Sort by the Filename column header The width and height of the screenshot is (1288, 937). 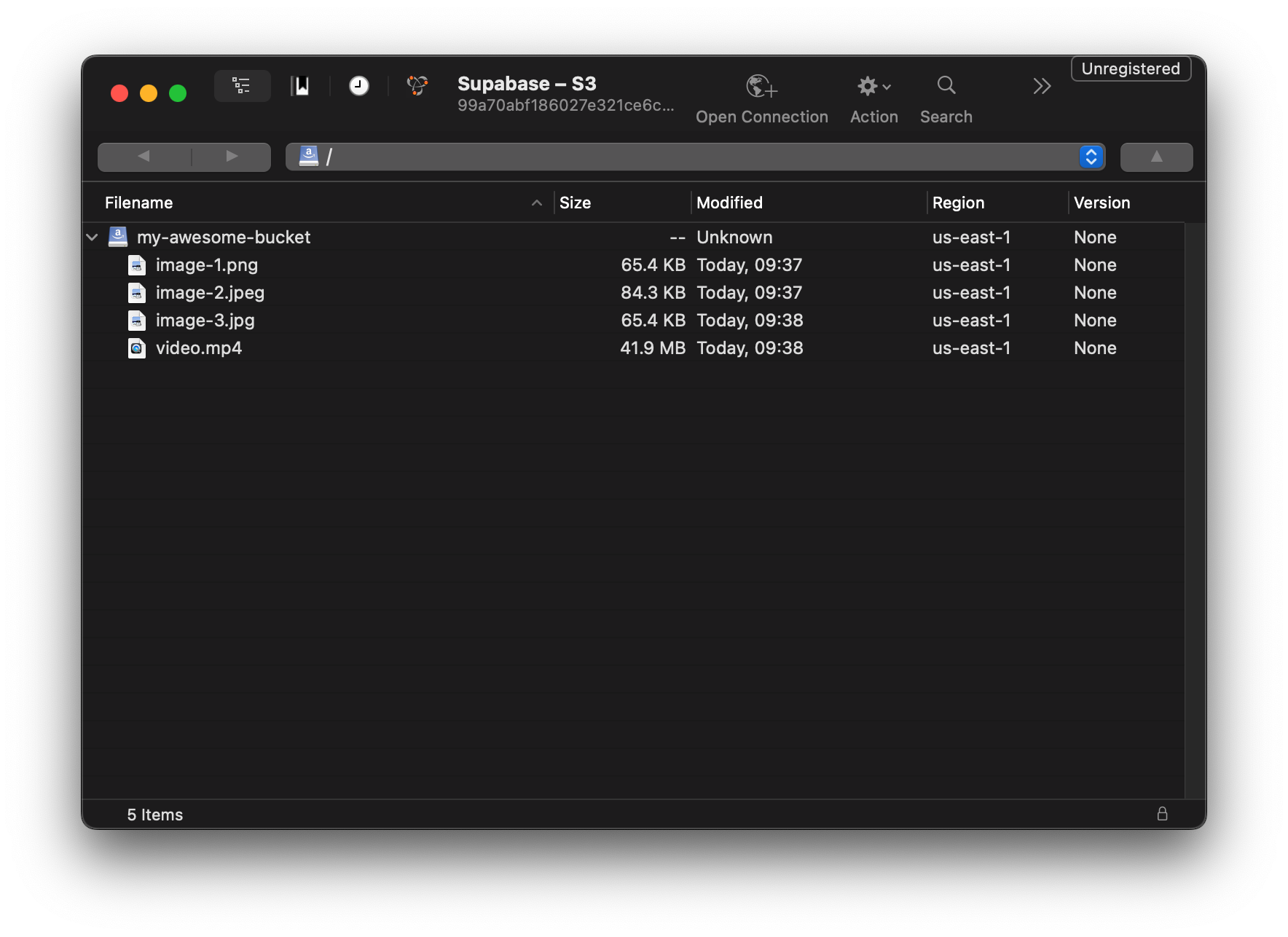(x=138, y=203)
